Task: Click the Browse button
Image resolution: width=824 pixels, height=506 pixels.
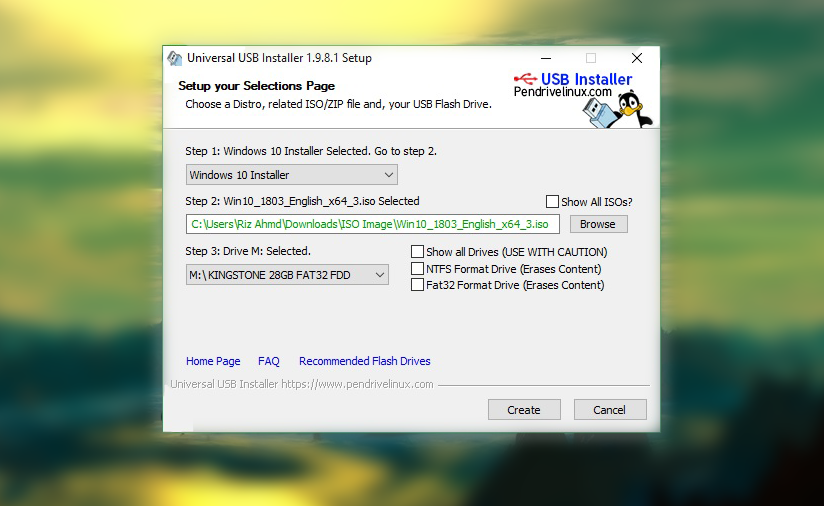Action: (x=599, y=224)
